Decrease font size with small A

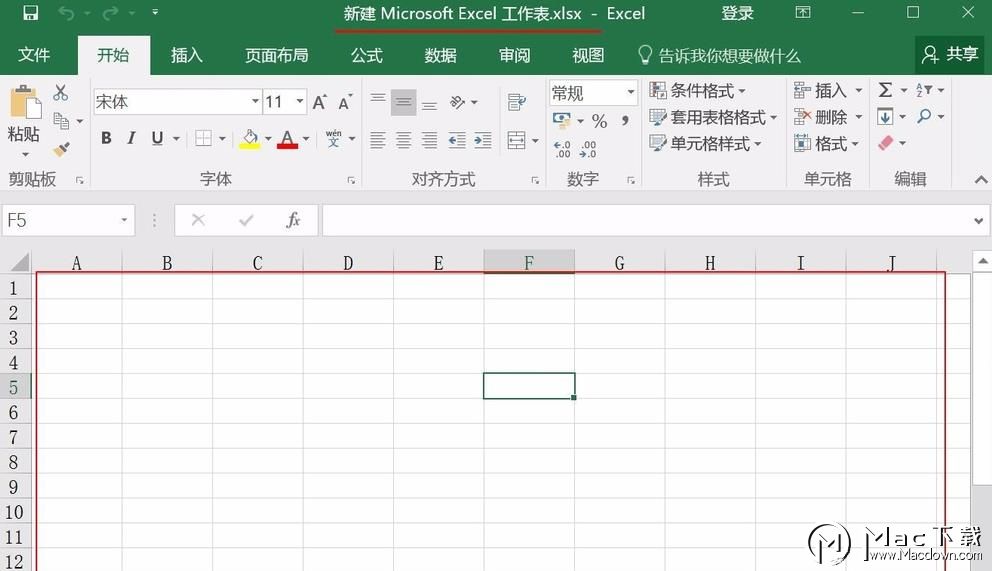[345, 102]
